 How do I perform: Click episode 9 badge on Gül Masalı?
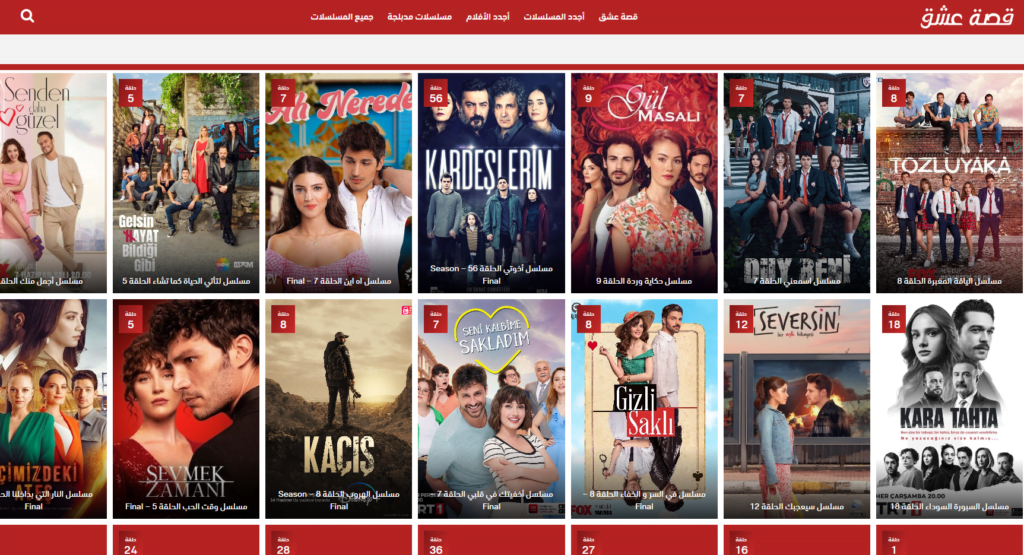tap(588, 94)
